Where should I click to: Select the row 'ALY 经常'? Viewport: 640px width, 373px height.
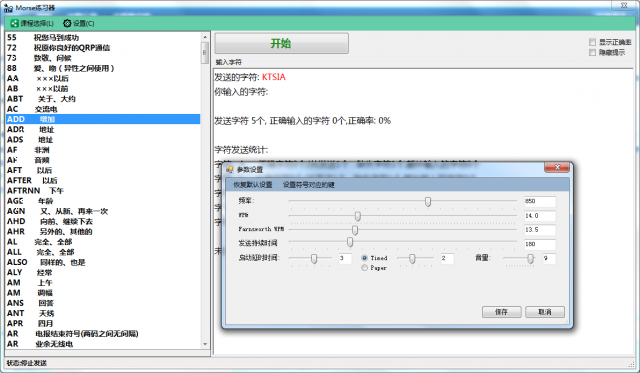tap(103, 272)
